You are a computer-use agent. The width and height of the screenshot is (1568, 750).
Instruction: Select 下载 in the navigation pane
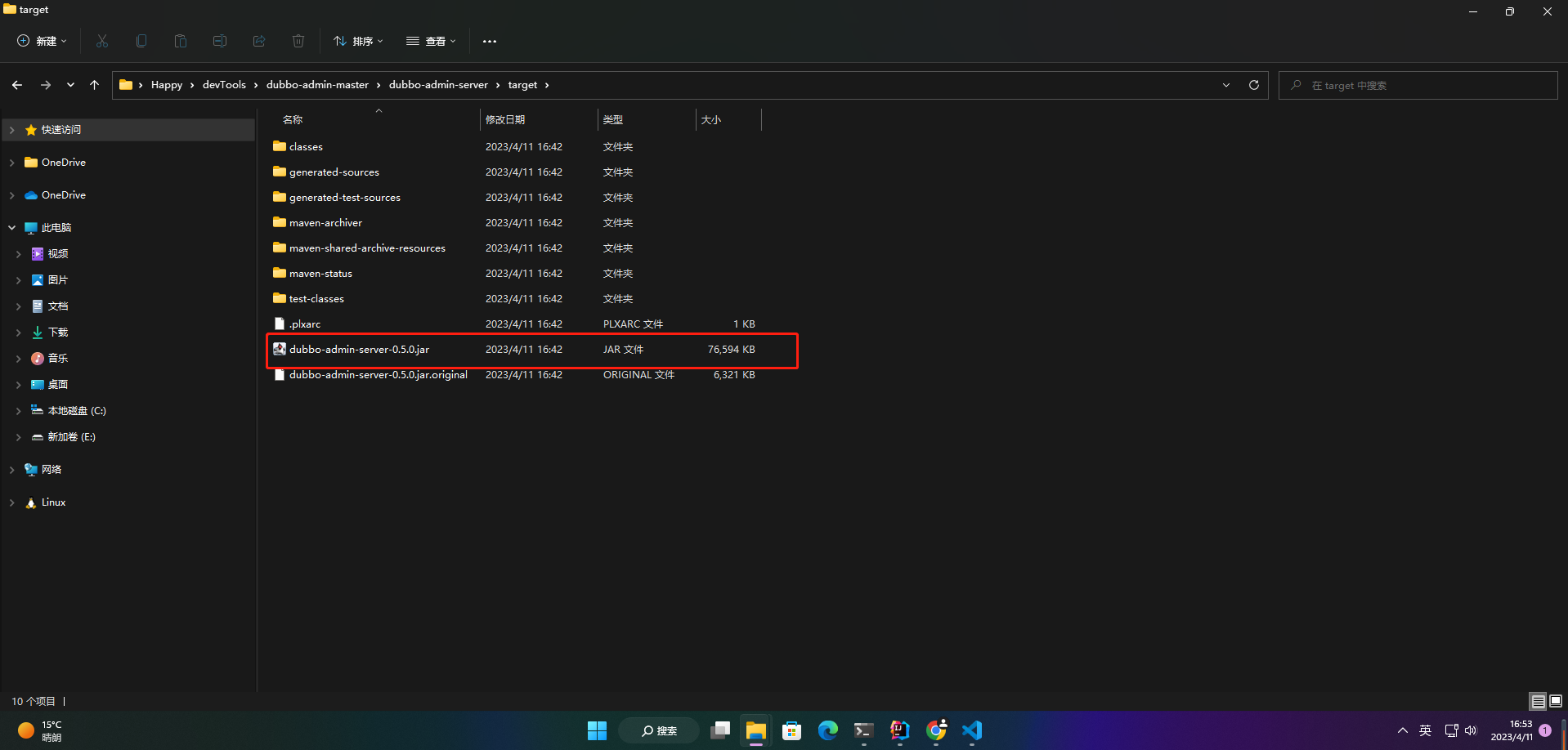pyautogui.click(x=58, y=333)
